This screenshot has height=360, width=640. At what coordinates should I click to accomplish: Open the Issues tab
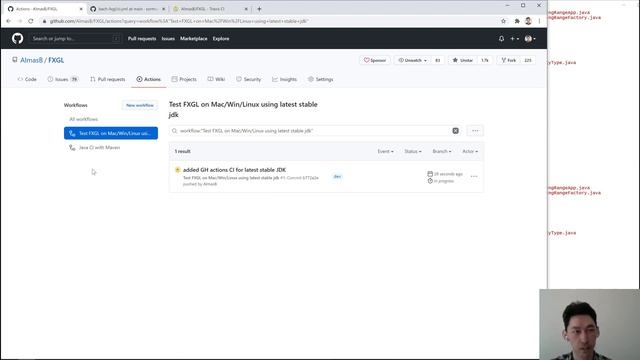62,79
